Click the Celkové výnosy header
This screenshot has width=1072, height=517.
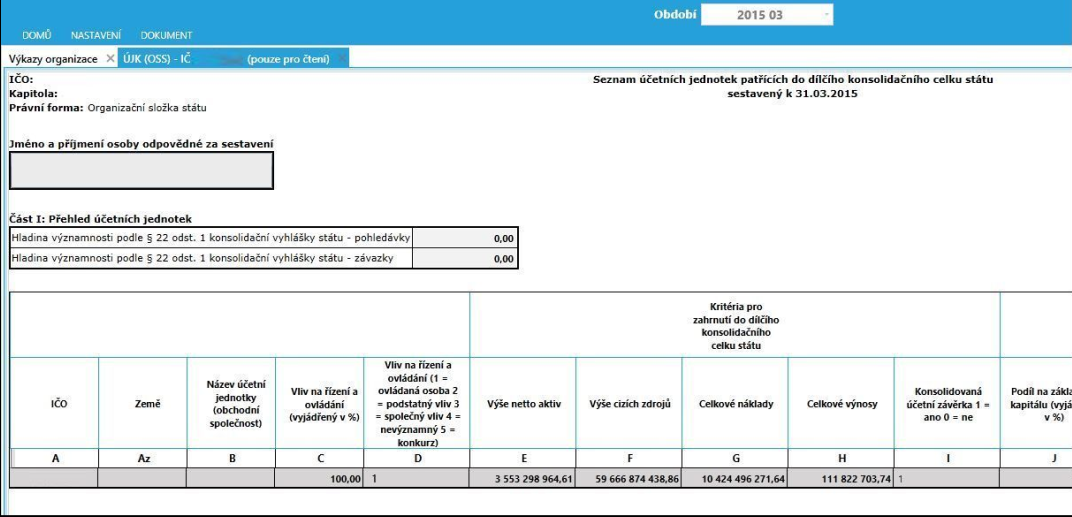tap(841, 403)
